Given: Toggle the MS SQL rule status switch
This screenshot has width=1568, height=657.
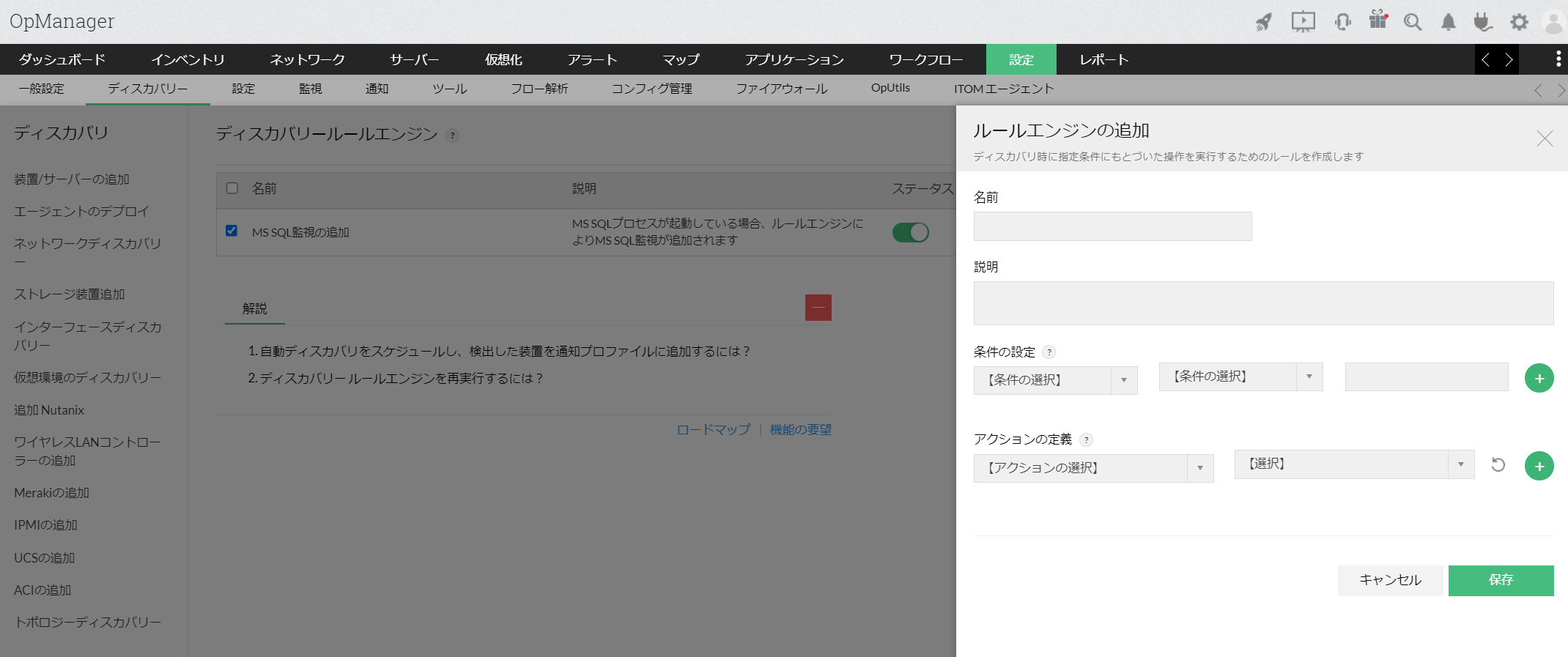Looking at the screenshot, I should point(910,232).
